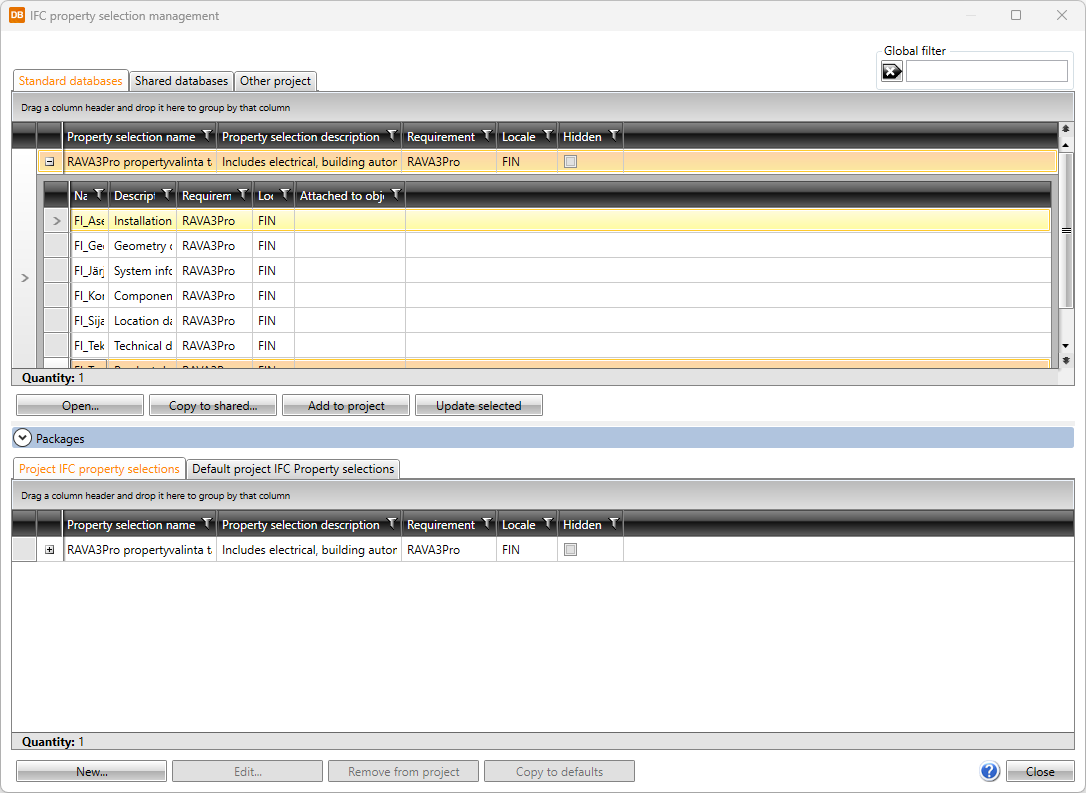The image size is (1086, 793).
Task: Click the Update selected button
Action: (479, 406)
